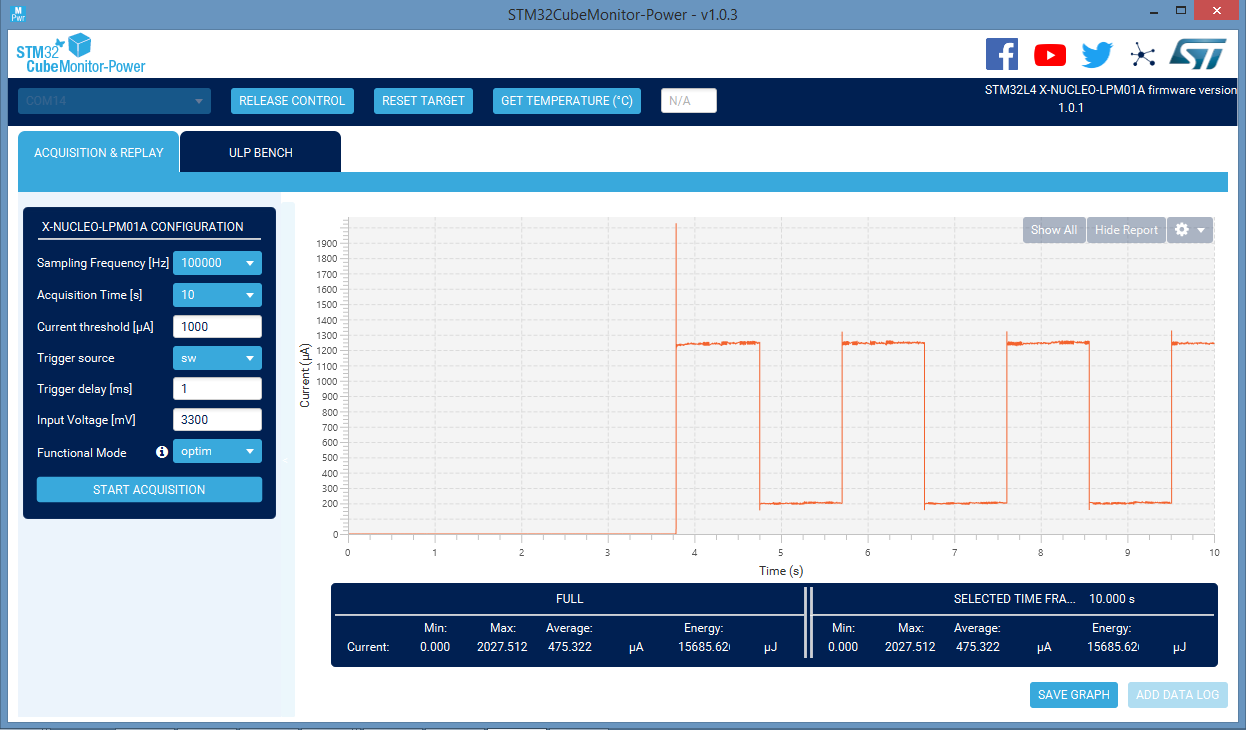
Task: Switch to the ULP Bench tab
Action: click(261, 153)
